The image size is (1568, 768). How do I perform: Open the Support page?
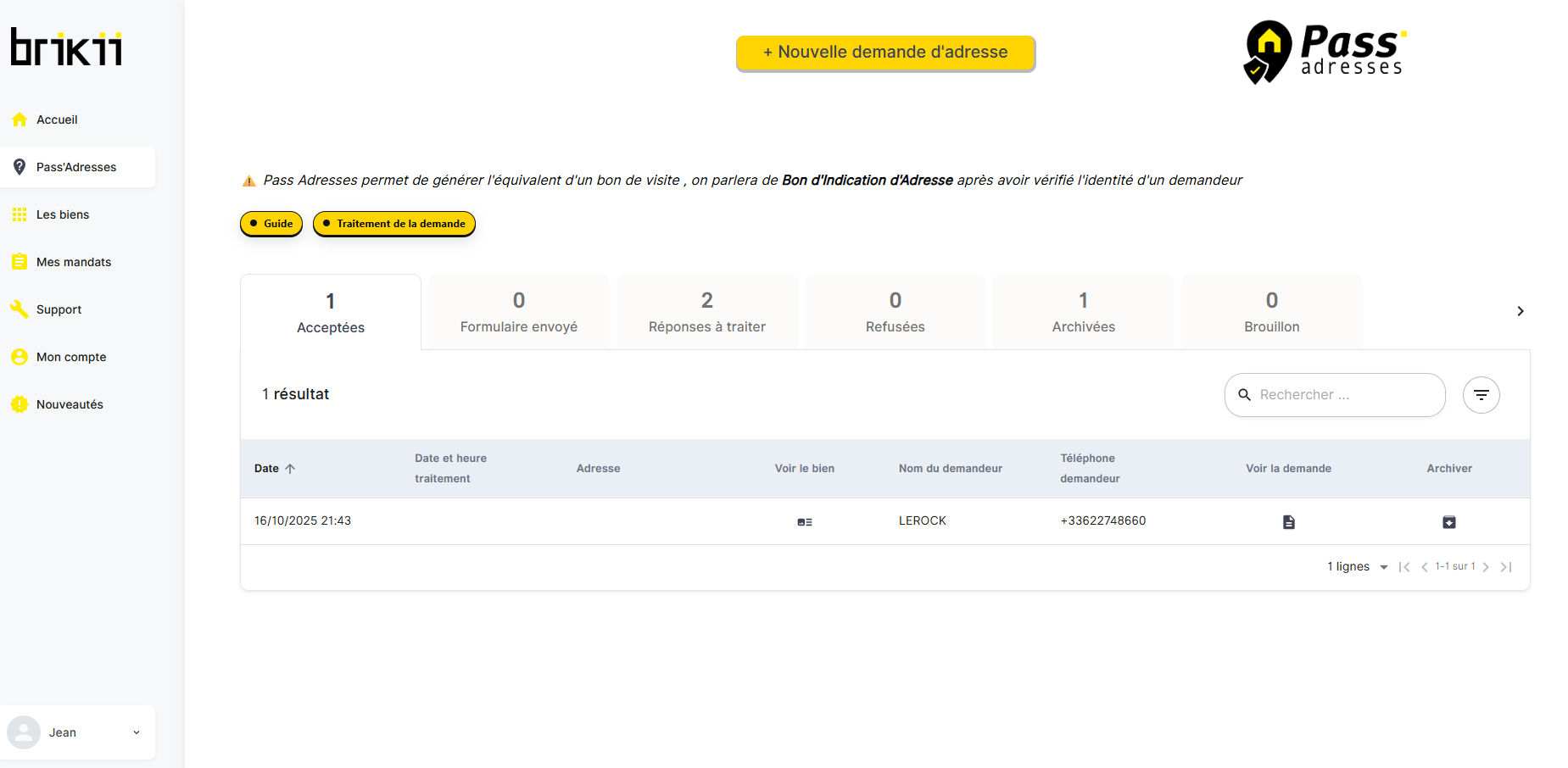point(59,309)
